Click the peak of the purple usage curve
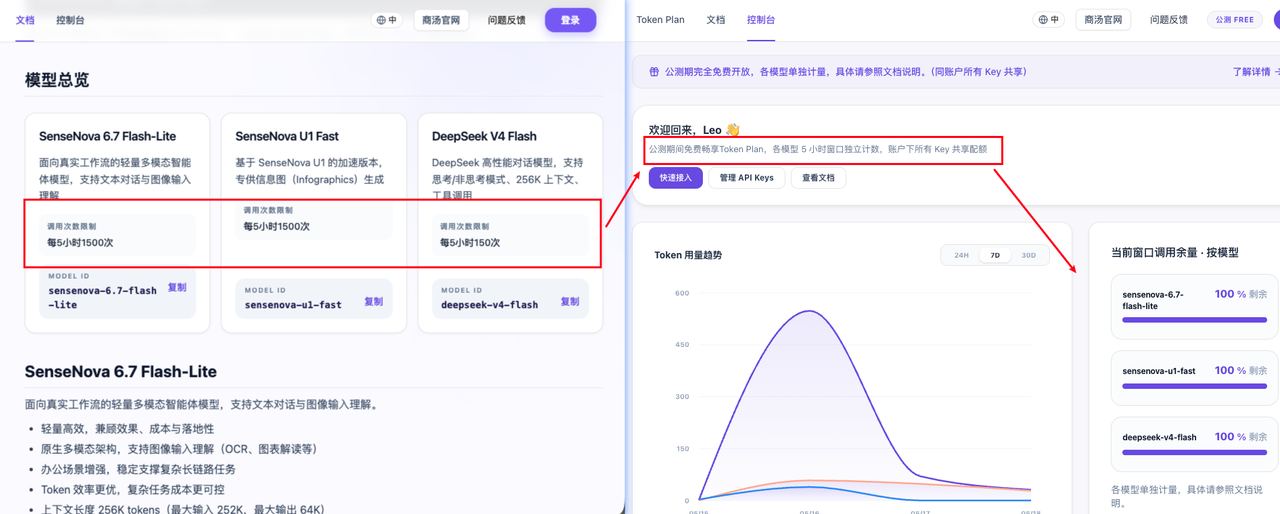Viewport: 1280px width, 514px height. (807, 311)
